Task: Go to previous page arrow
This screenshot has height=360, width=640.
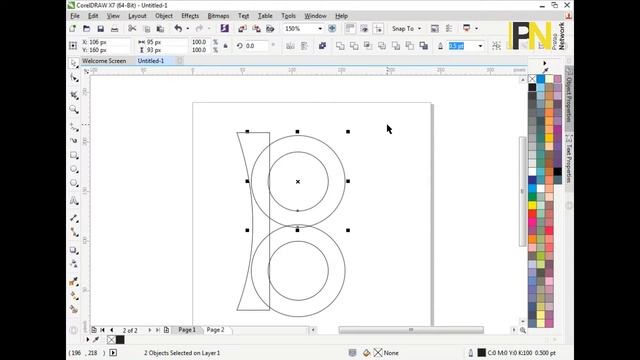Action: click(111, 330)
